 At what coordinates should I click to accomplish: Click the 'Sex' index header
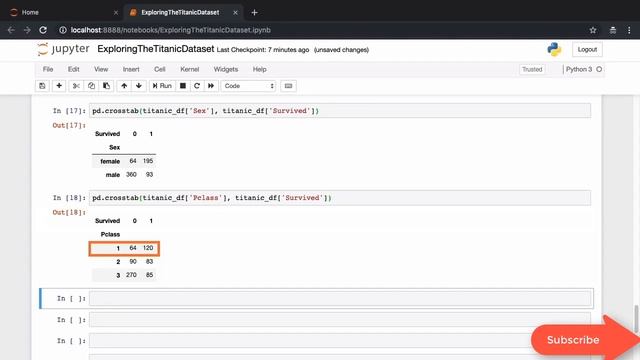[x=115, y=147]
